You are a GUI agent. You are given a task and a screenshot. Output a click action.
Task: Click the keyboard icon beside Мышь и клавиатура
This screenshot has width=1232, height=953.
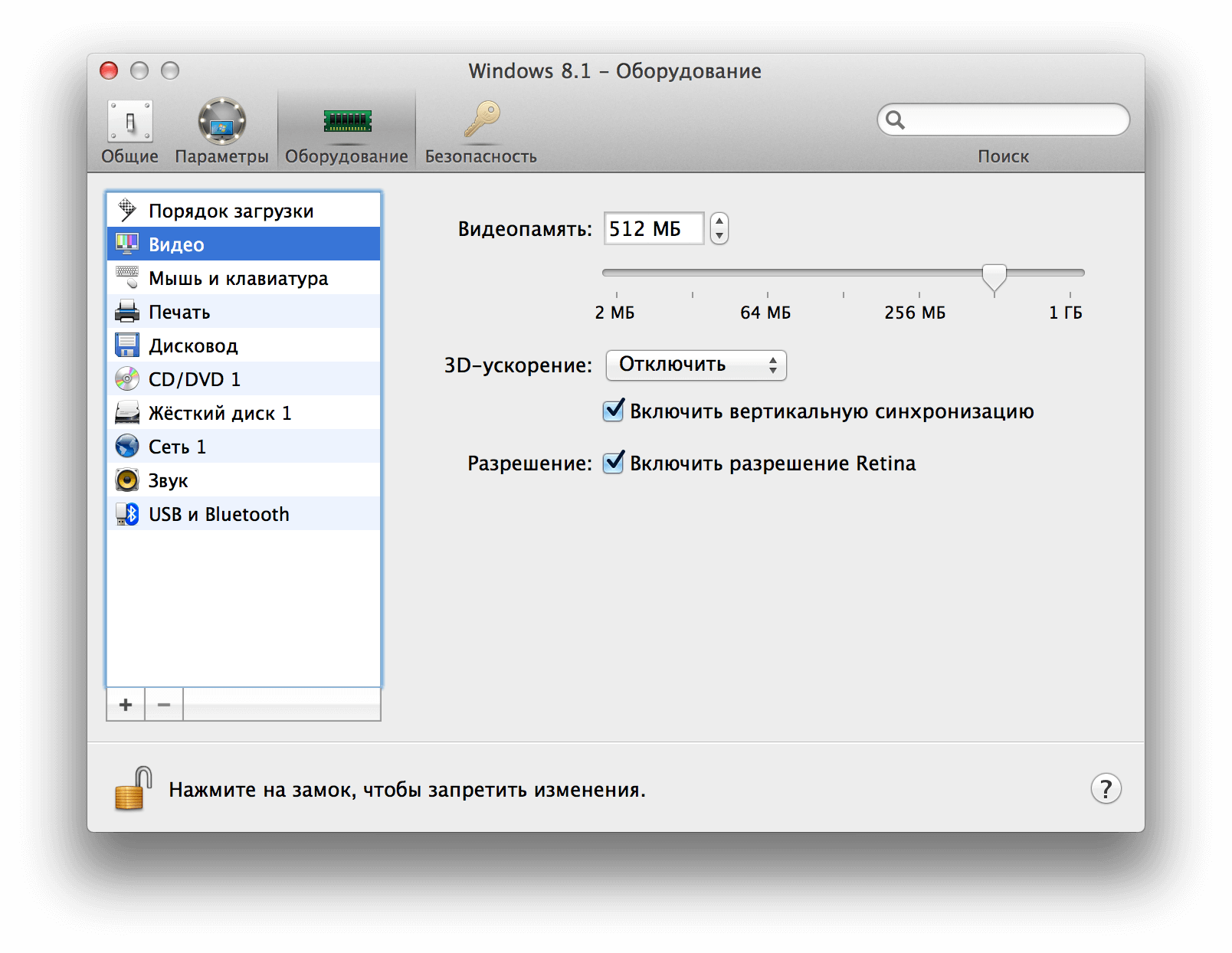point(127,277)
